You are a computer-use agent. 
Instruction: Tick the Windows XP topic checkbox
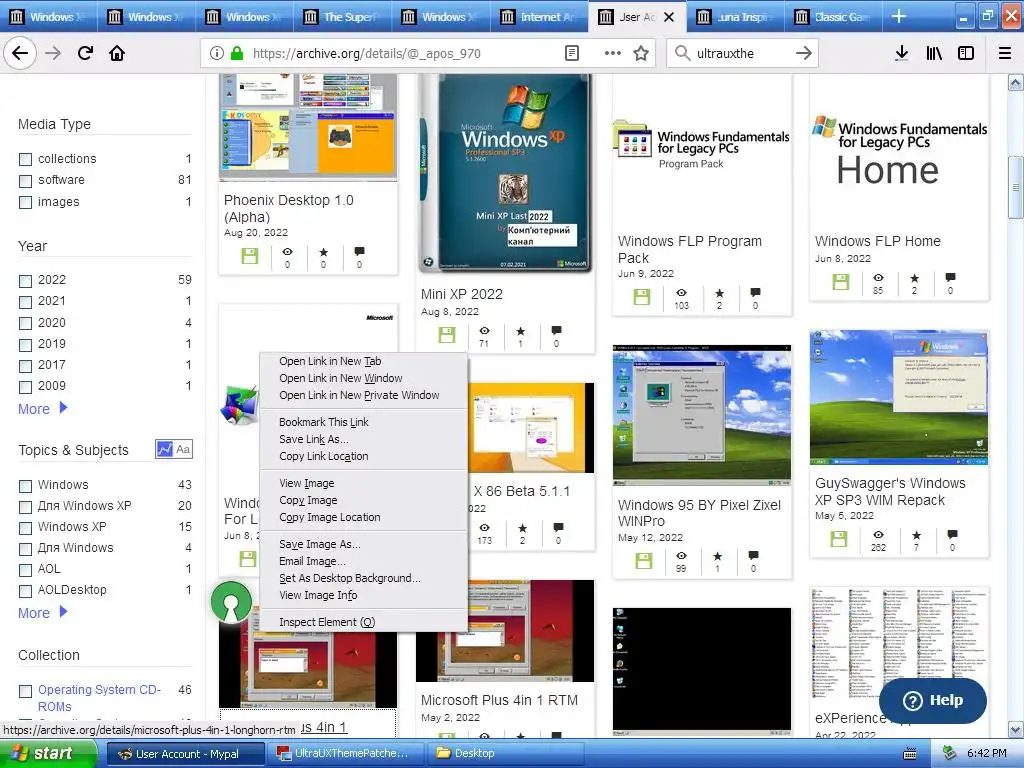pos(25,528)
